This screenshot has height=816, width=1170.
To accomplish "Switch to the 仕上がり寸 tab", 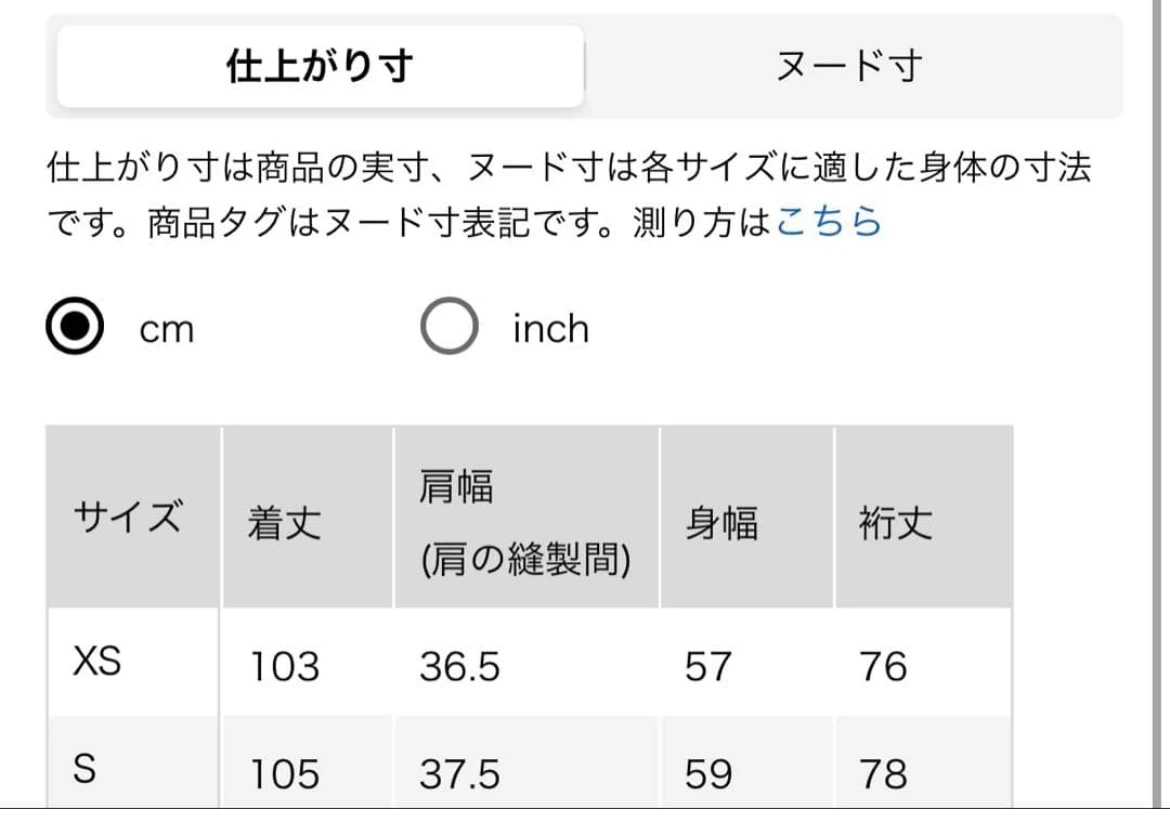I will 320,66.
